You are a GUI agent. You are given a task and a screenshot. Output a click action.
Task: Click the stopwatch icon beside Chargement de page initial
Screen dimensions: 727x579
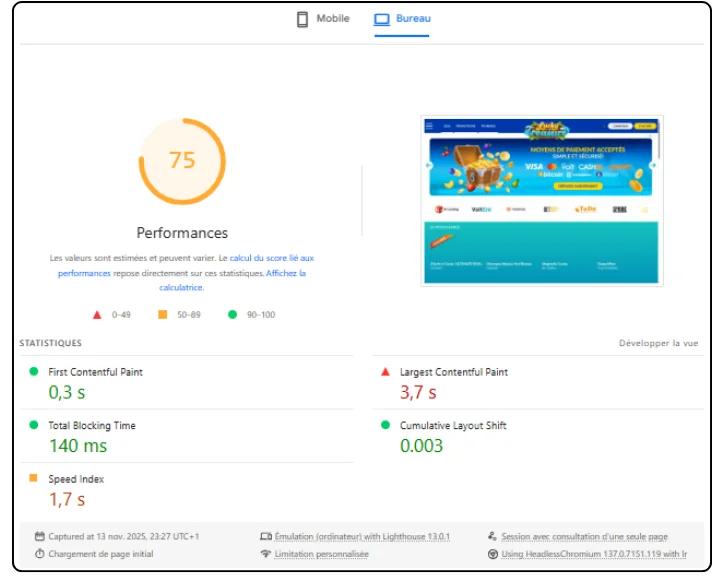click(x=40, y=554)
